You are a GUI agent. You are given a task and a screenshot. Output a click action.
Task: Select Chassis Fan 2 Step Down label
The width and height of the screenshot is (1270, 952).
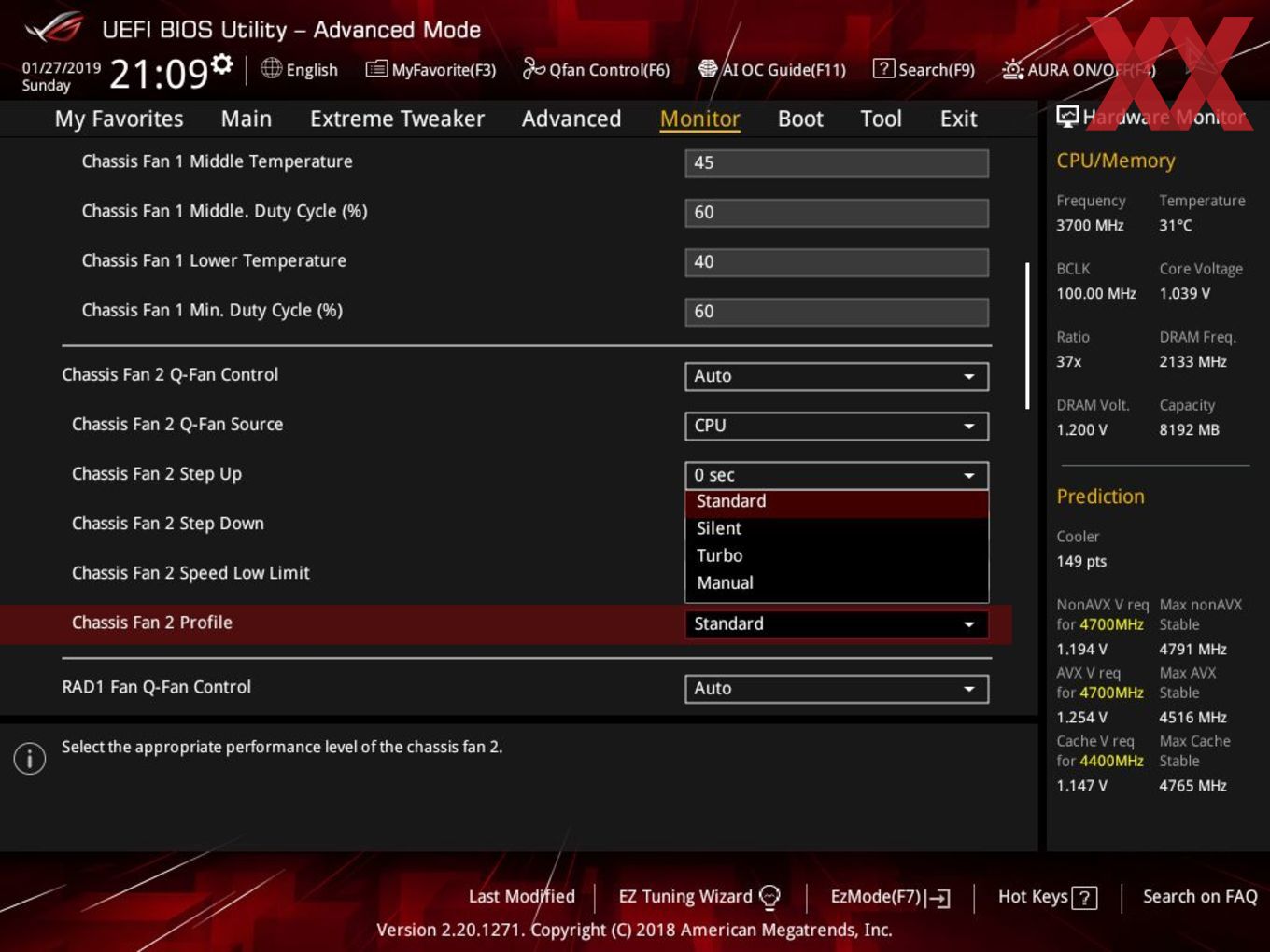pyautogui.click(x=168, y=524)
